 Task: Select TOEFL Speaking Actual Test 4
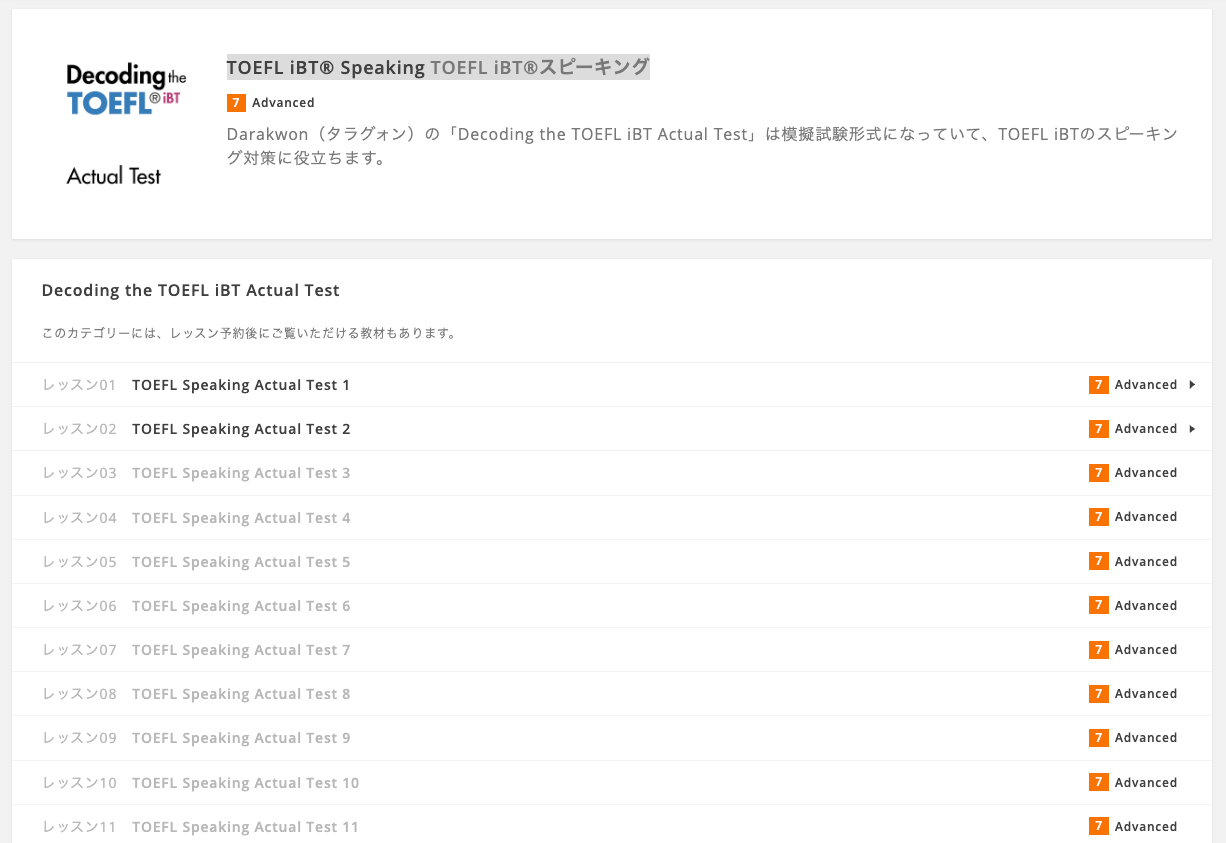(x=241, y=518)
